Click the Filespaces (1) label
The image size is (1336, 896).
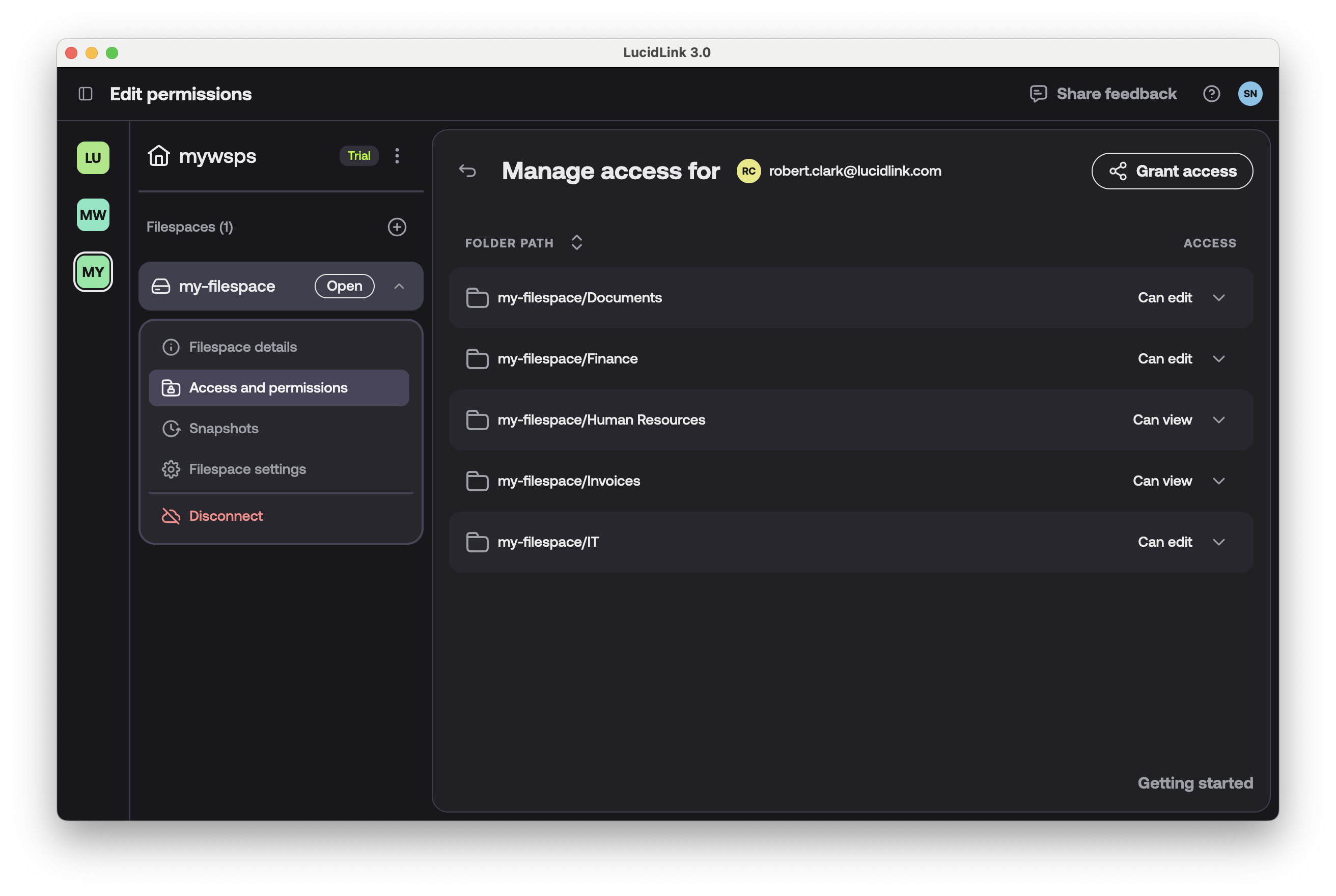190,227
